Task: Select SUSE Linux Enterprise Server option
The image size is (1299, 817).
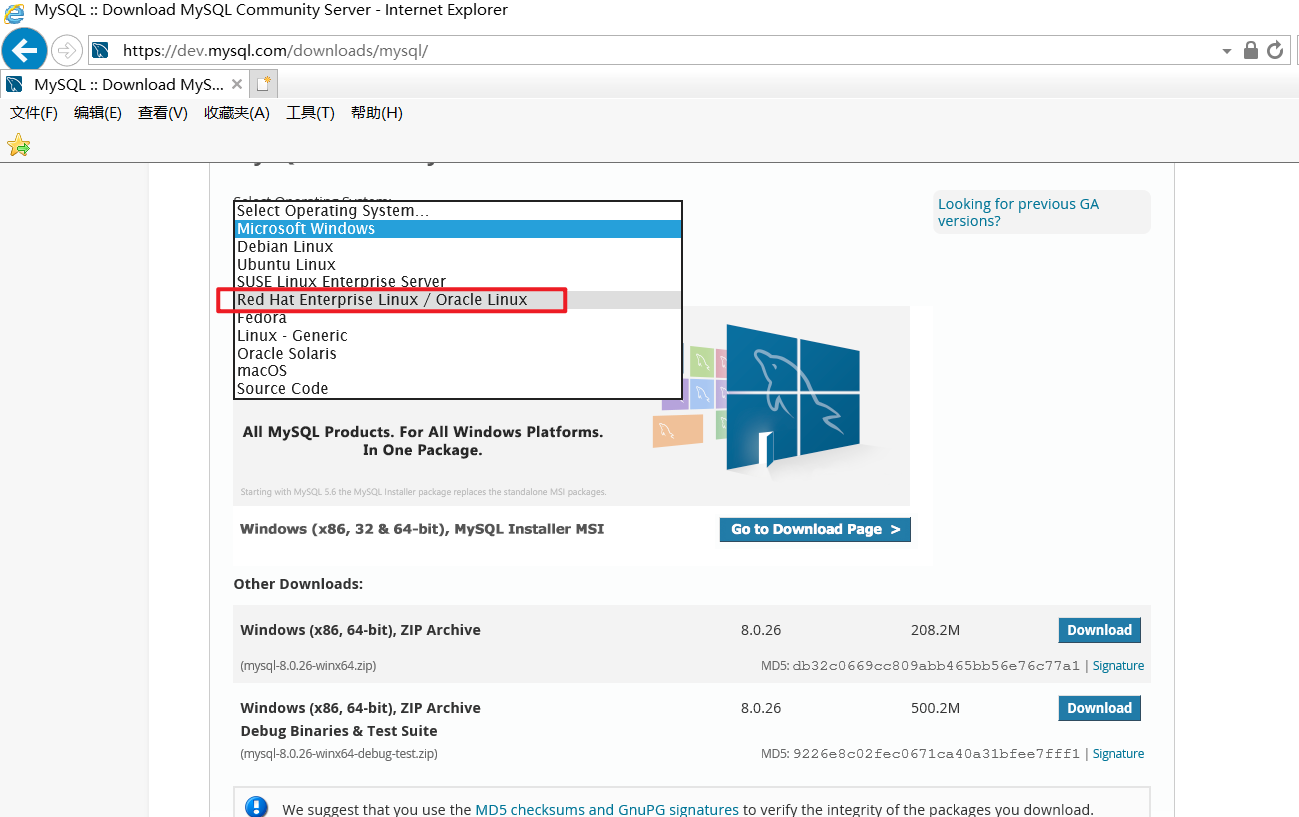Action: (x=458, y=282)
